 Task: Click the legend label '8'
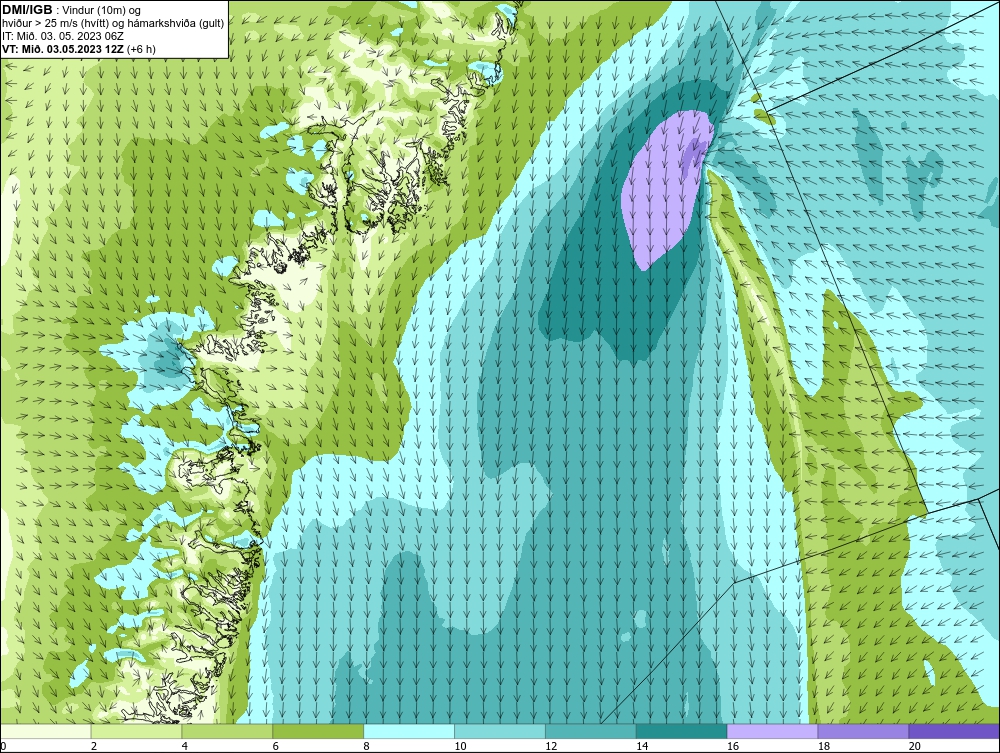[x=367, y=746]
